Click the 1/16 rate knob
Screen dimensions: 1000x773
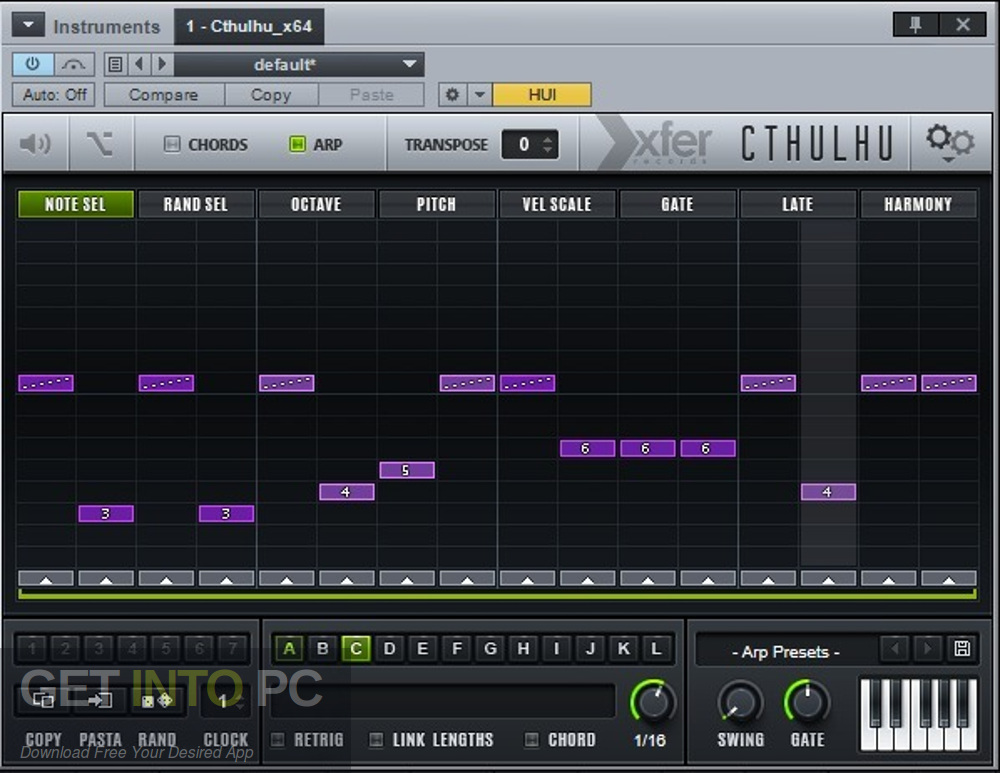coord(652,702)
